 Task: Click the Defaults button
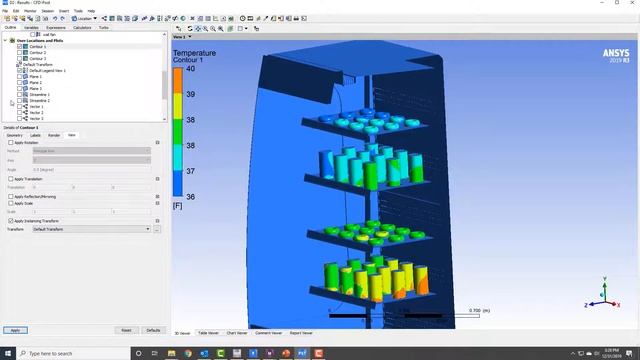point(153,330)
